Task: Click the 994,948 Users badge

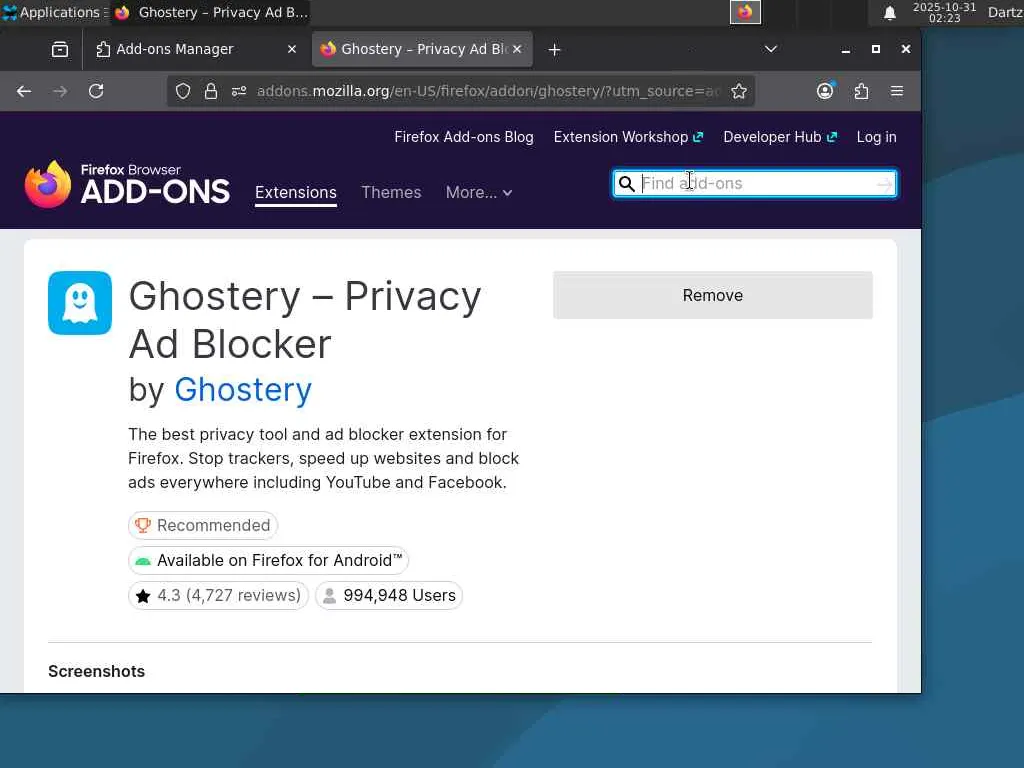Action: pos(389,596)
